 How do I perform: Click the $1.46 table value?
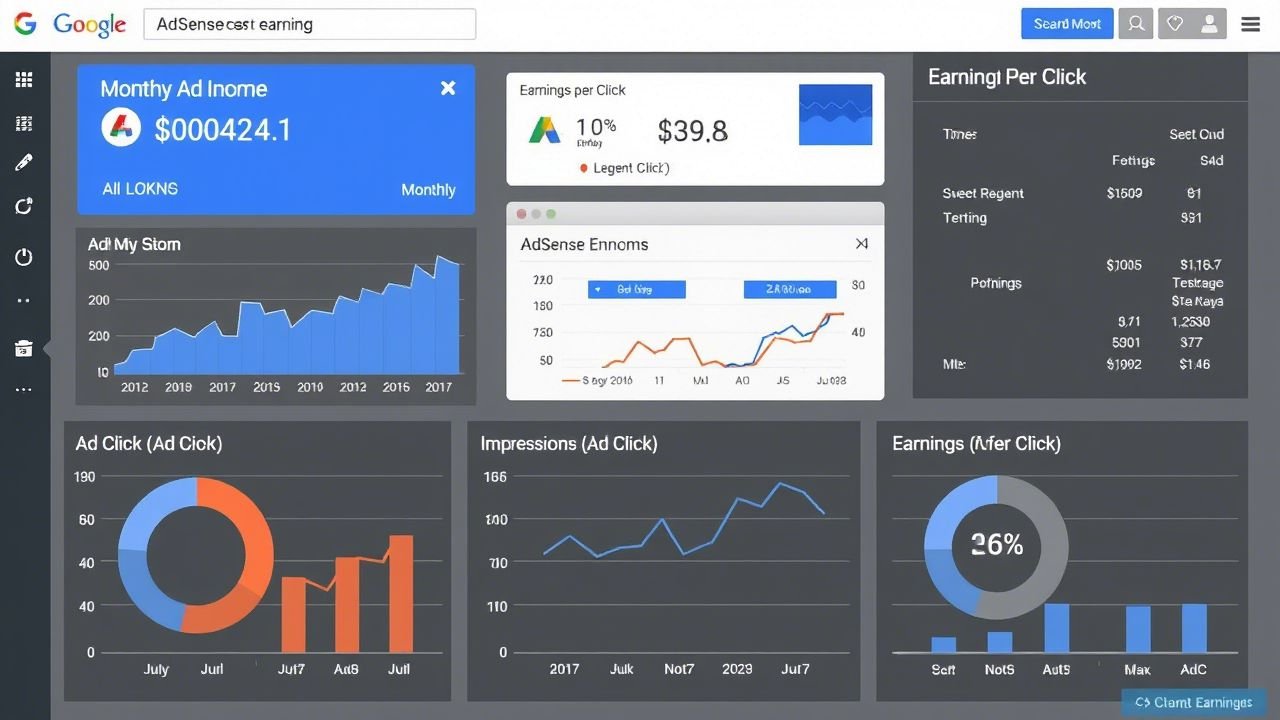1194,364
